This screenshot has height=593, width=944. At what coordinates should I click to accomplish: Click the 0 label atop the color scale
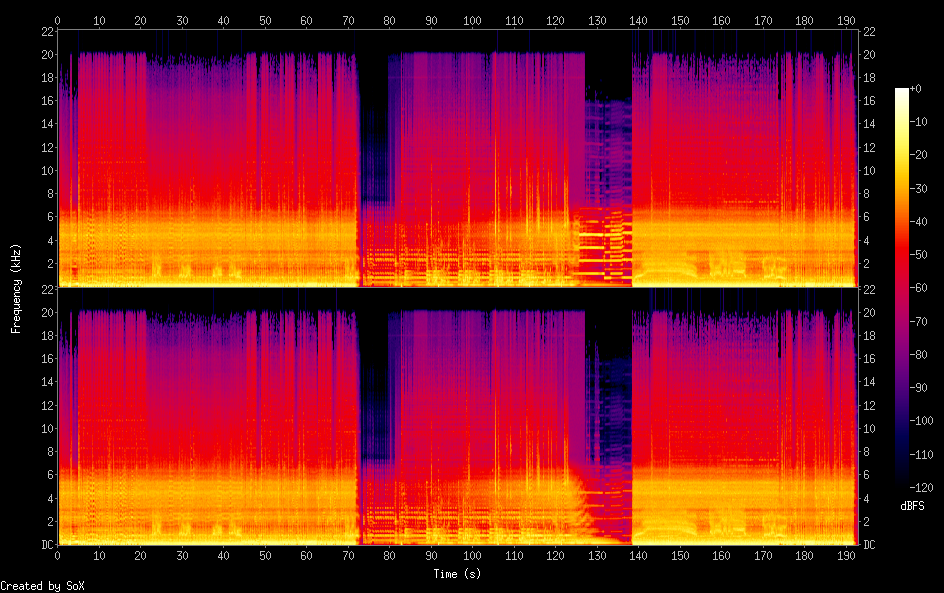tap(919, 89)
